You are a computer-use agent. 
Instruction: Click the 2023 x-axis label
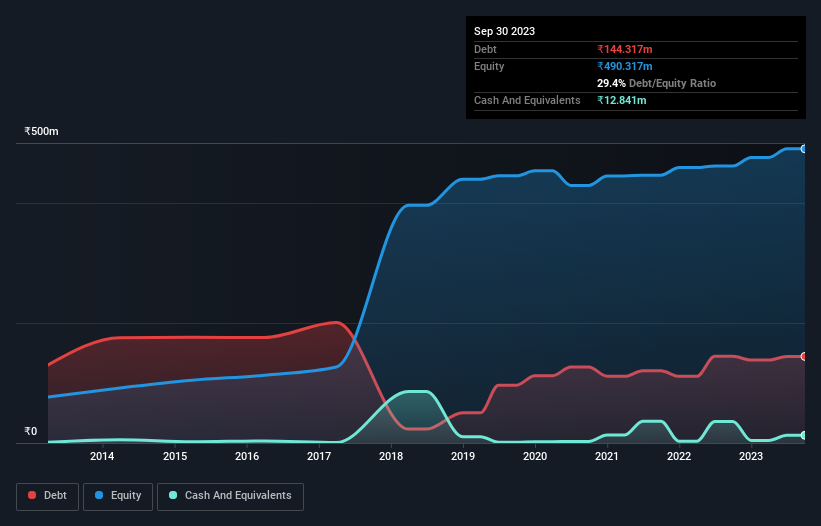point(751,456)
